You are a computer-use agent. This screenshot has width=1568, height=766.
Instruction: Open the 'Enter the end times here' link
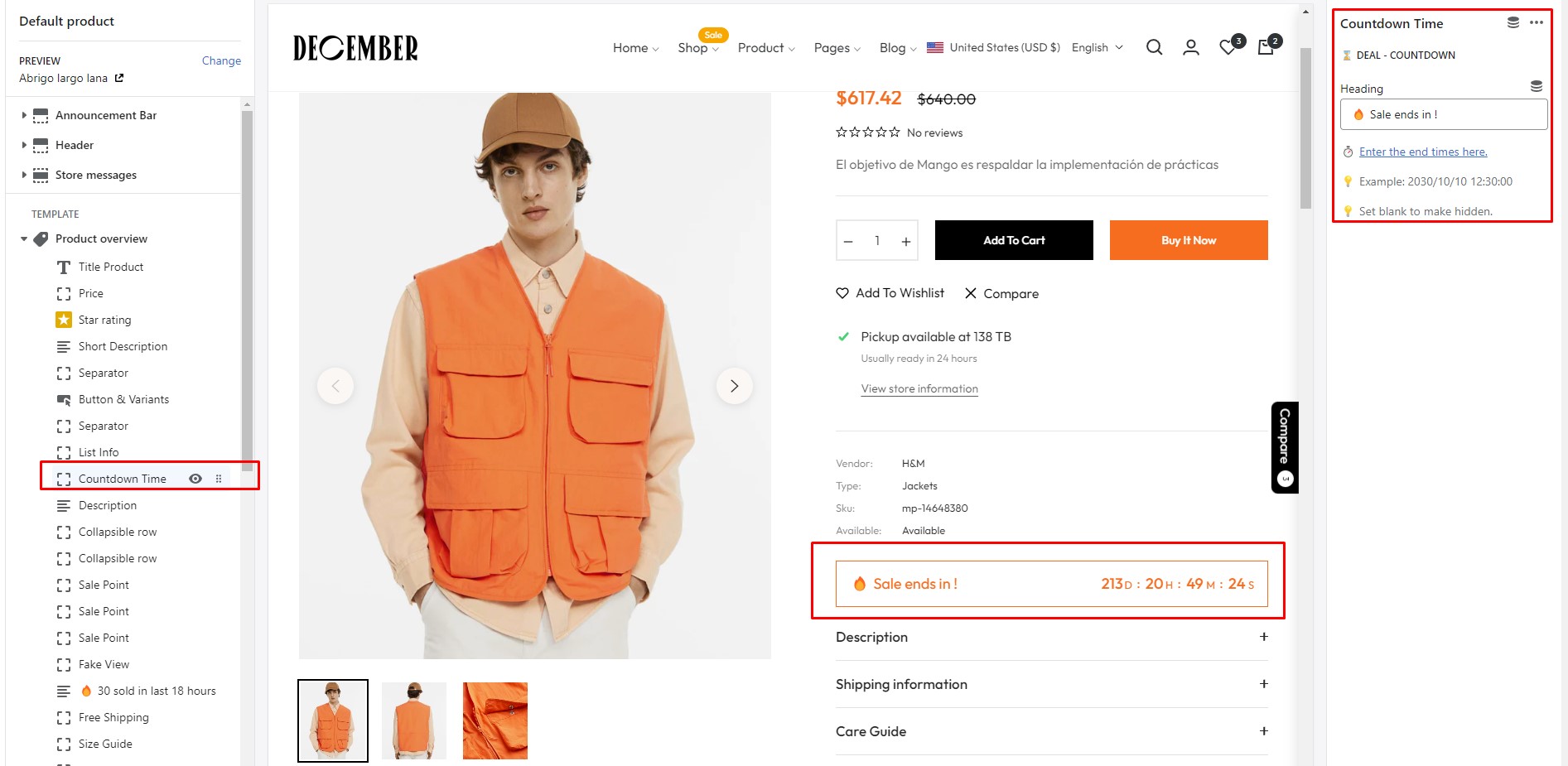[1422, 152]
